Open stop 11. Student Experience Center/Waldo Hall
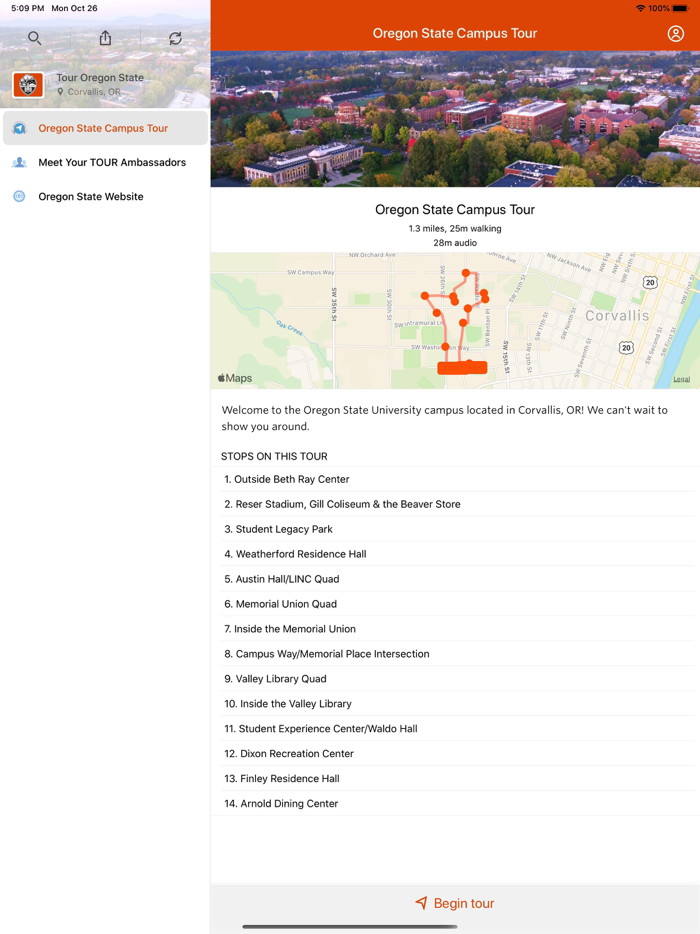Screen dimensions: 700x934 tap(458, 728)
